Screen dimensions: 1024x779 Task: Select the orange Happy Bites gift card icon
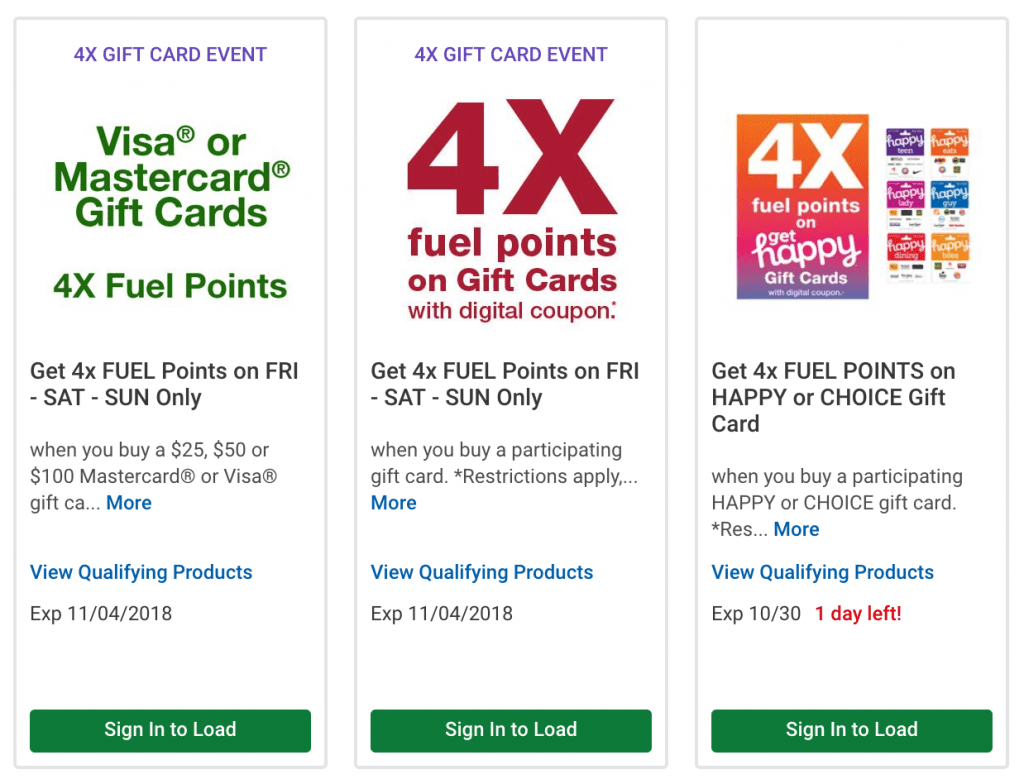point(950,256)
